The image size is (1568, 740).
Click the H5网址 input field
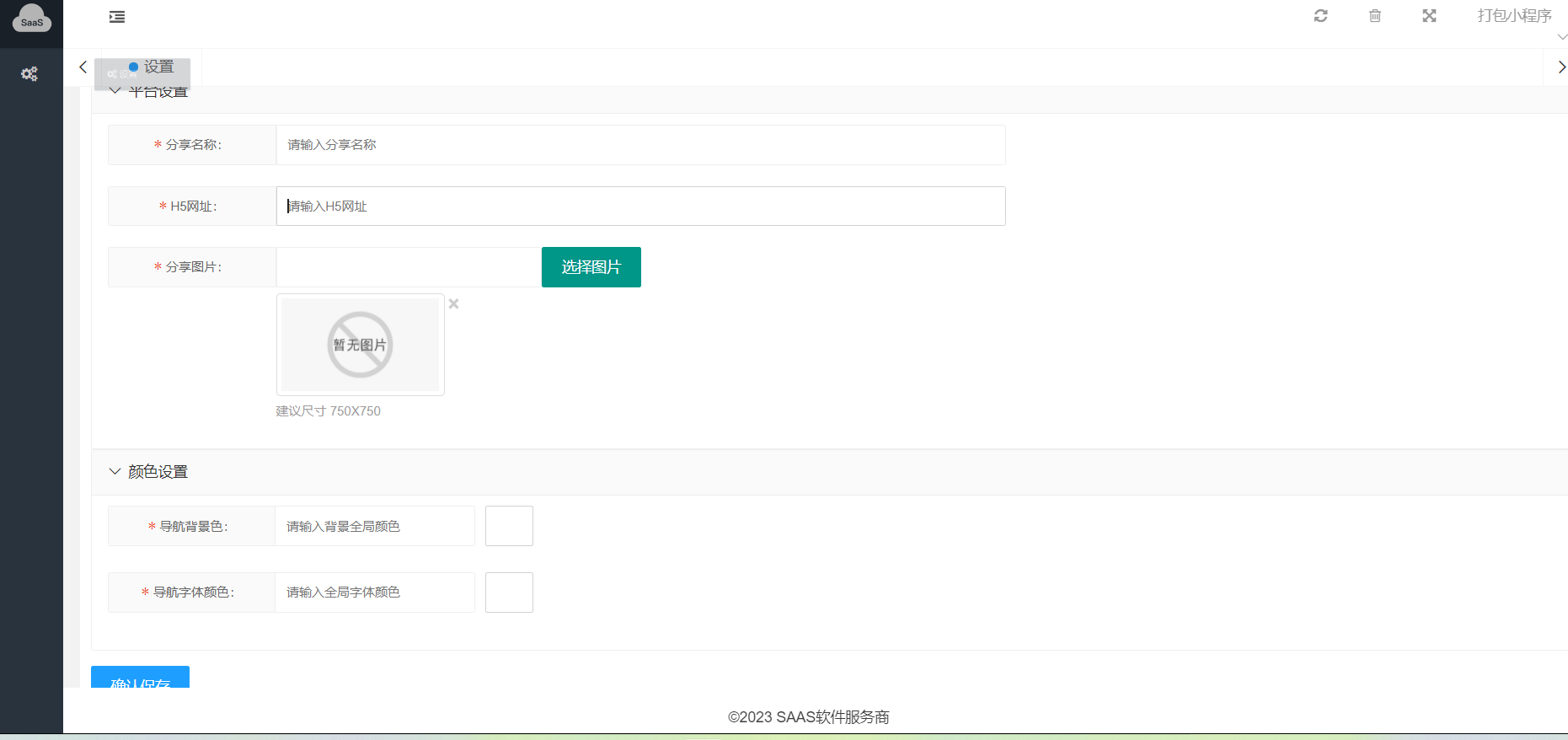[640, 206]
